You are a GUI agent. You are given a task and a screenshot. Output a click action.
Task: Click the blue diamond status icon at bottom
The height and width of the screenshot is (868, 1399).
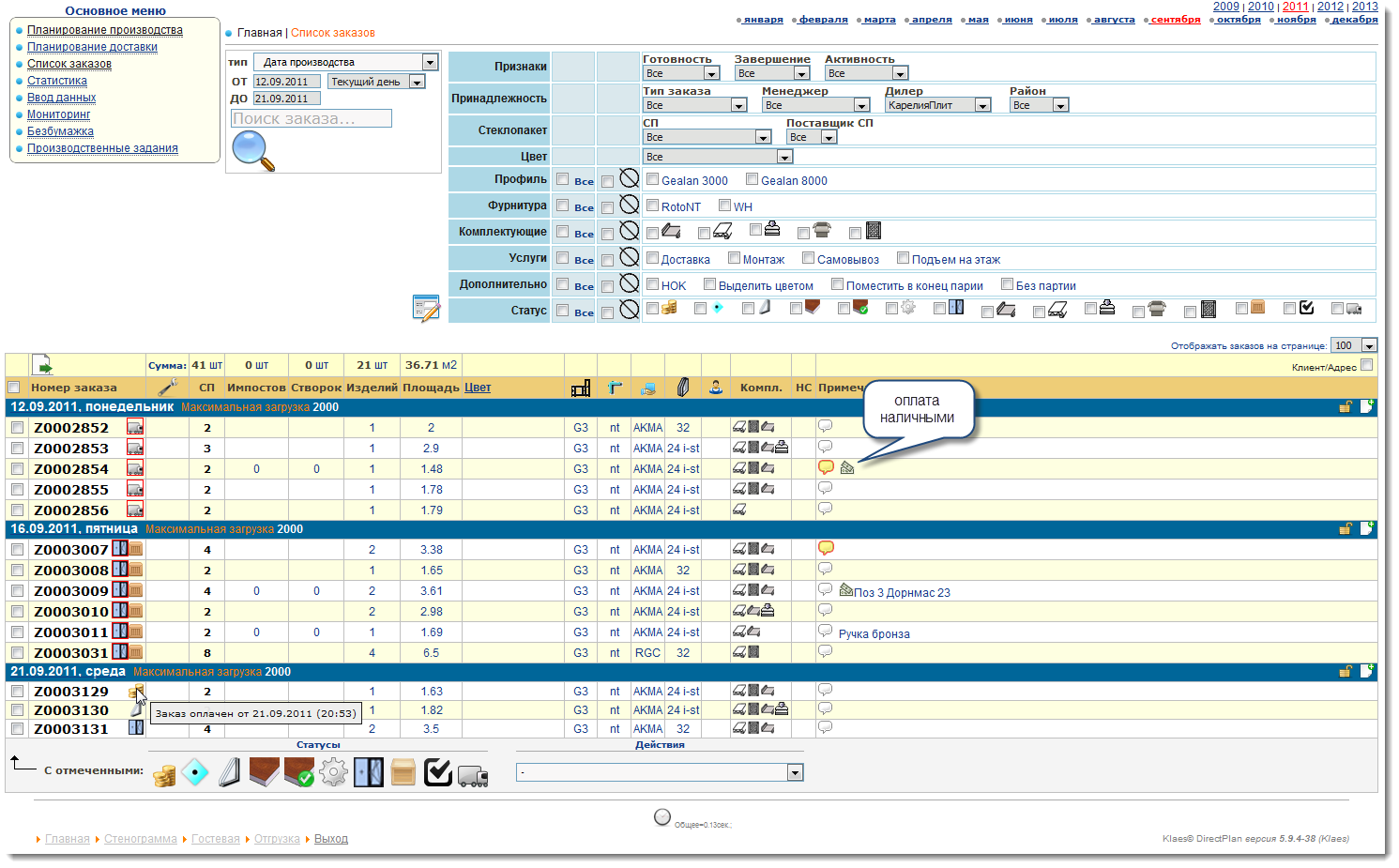point(195,773)
